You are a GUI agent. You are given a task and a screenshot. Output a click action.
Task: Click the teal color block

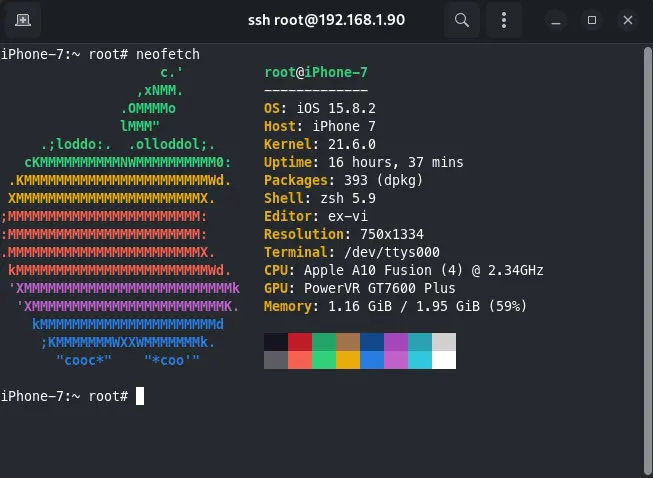[x=420, y=342]
